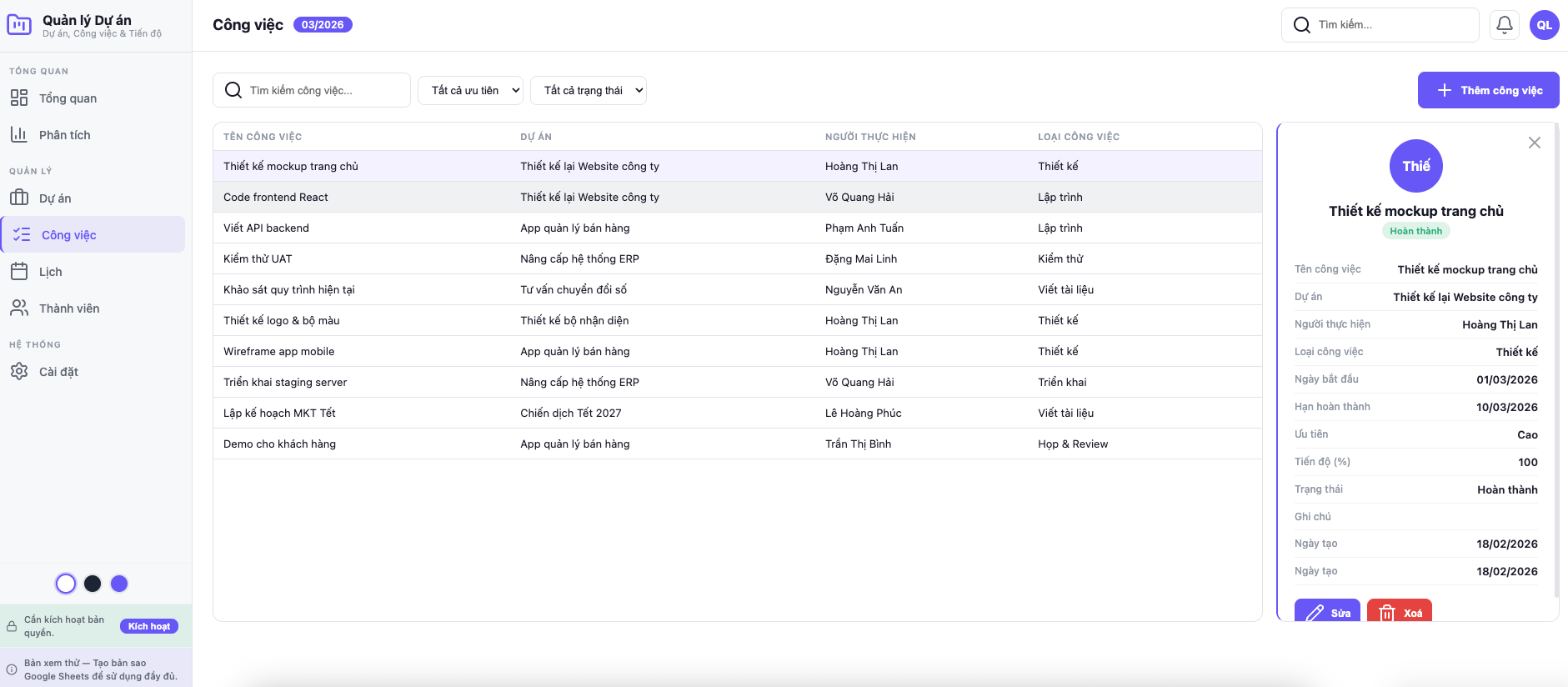Click the Dự án briefcase icon

point(19,198)
